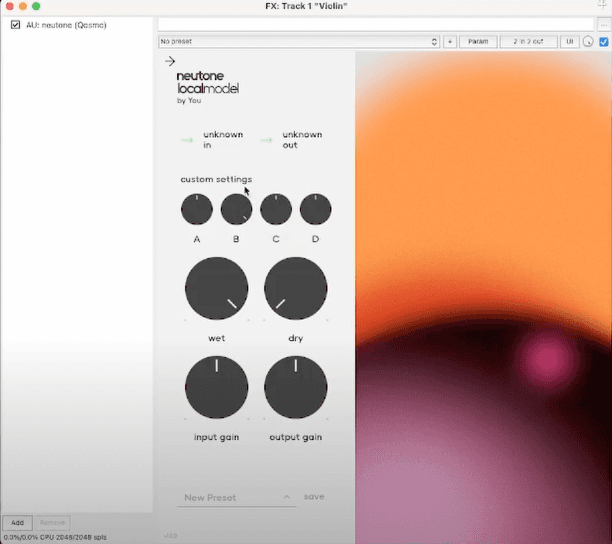Click the output gain knob
This screenshot has width=612, height=544.
click(x=296, y=387)
